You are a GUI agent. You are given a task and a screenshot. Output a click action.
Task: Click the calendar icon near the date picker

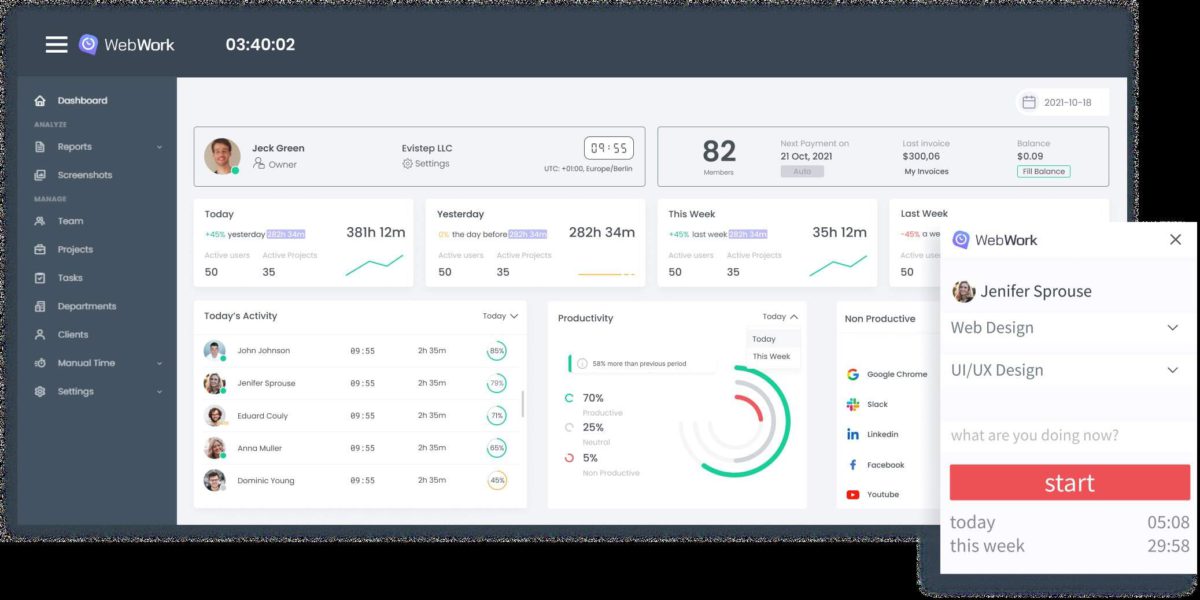pos(1028,101)
